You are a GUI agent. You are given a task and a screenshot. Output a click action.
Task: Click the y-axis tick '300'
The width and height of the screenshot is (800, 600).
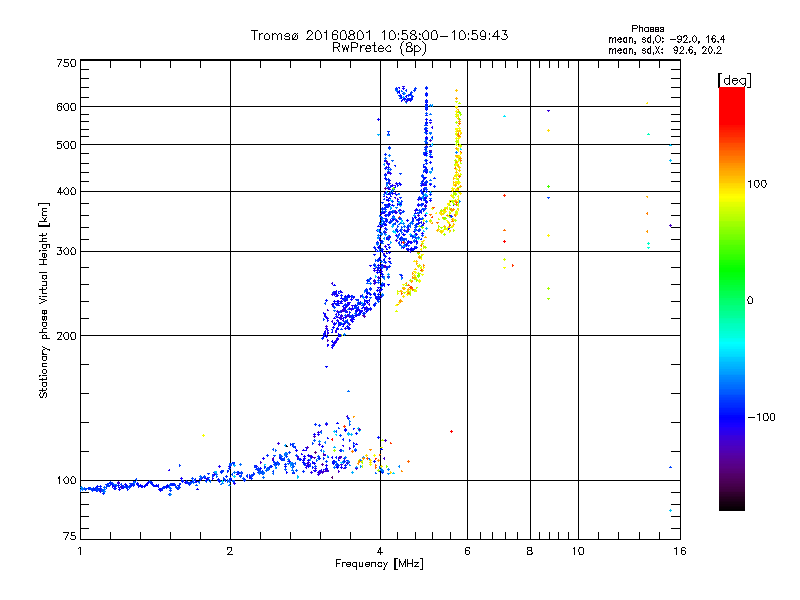click(x=66, y=252)
